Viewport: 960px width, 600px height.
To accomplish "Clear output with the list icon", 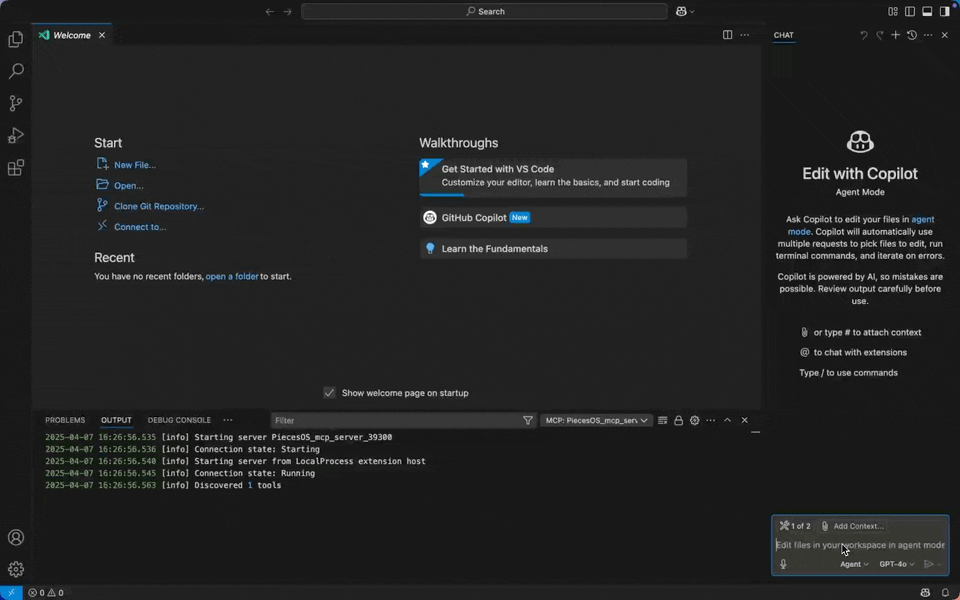I will click(x=662, y=420).
